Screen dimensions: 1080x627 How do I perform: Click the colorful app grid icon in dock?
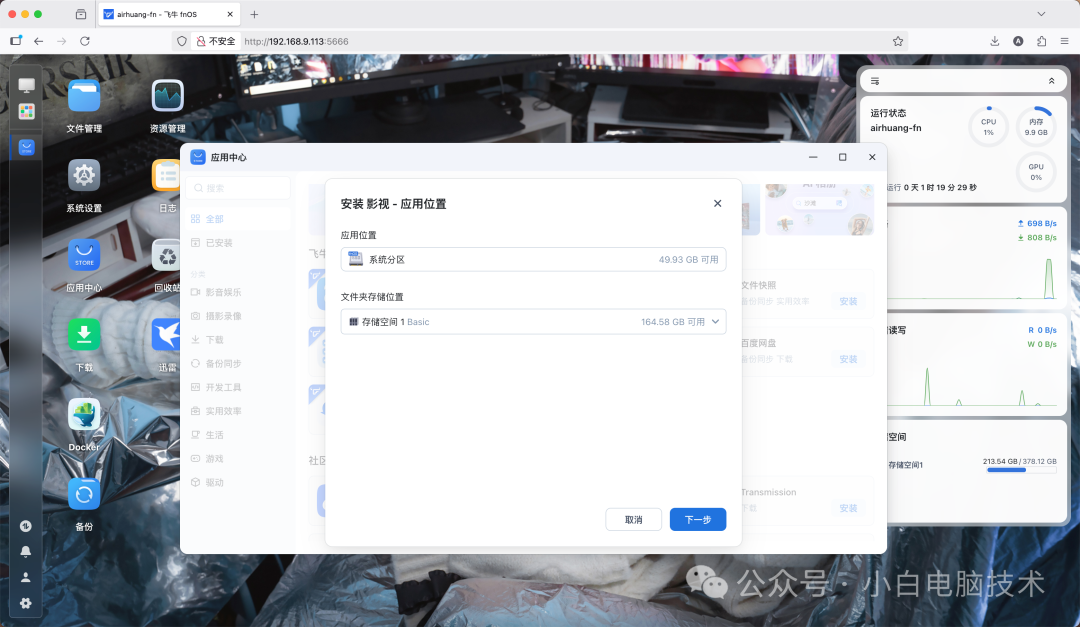tap(26, 112)
